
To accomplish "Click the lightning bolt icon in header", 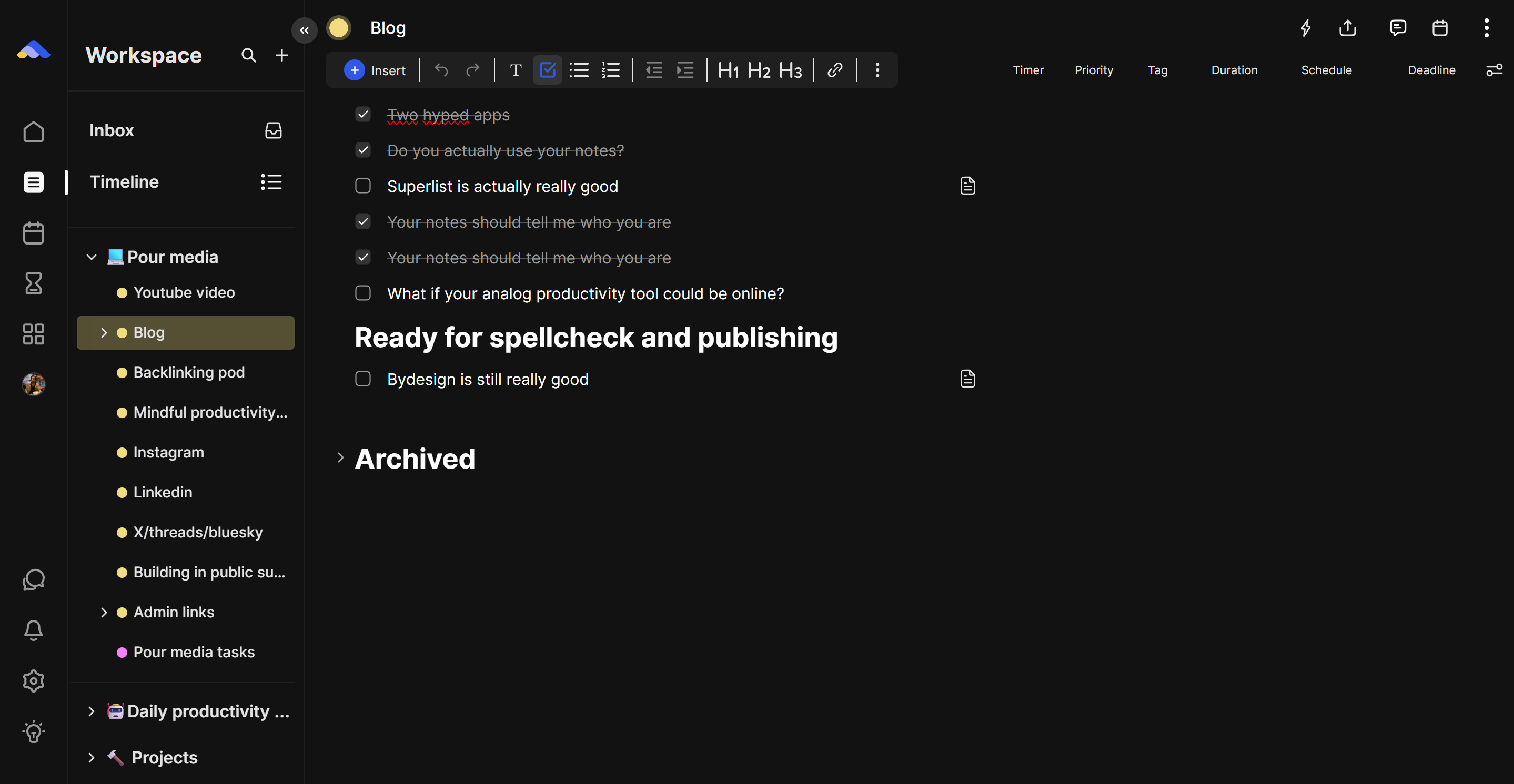I will click(x=1305, y=27).
